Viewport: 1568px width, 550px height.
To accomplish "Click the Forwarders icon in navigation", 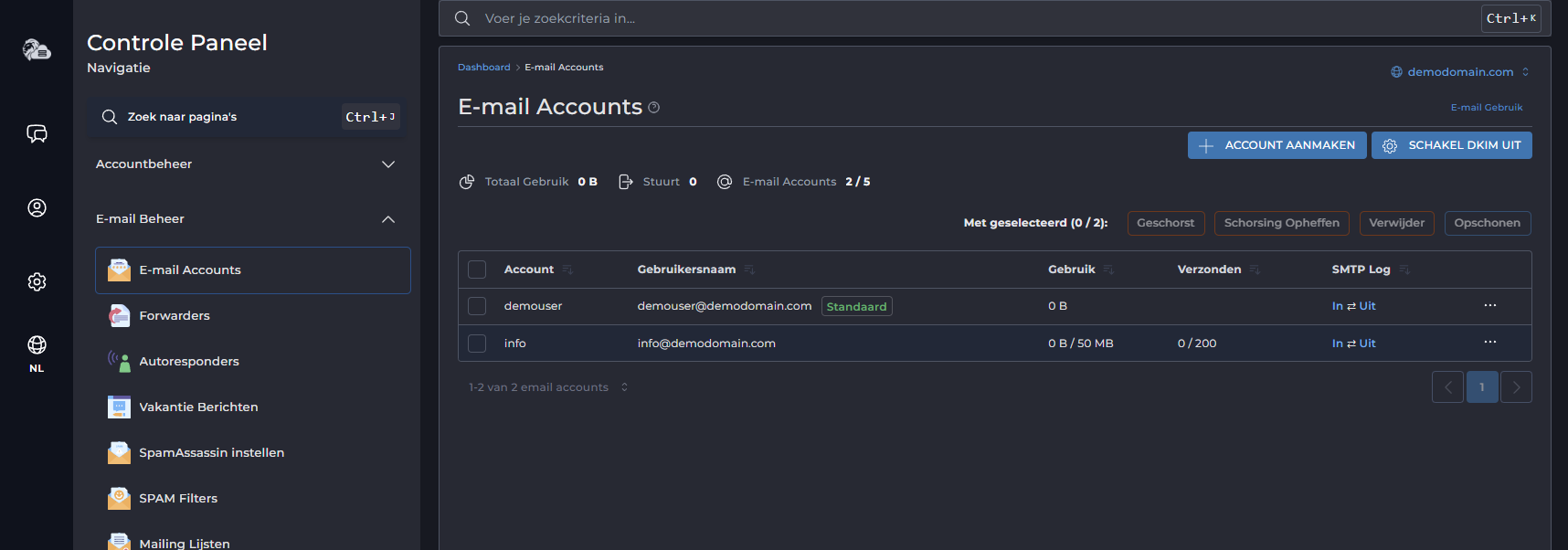I will [x=119, y=315].
